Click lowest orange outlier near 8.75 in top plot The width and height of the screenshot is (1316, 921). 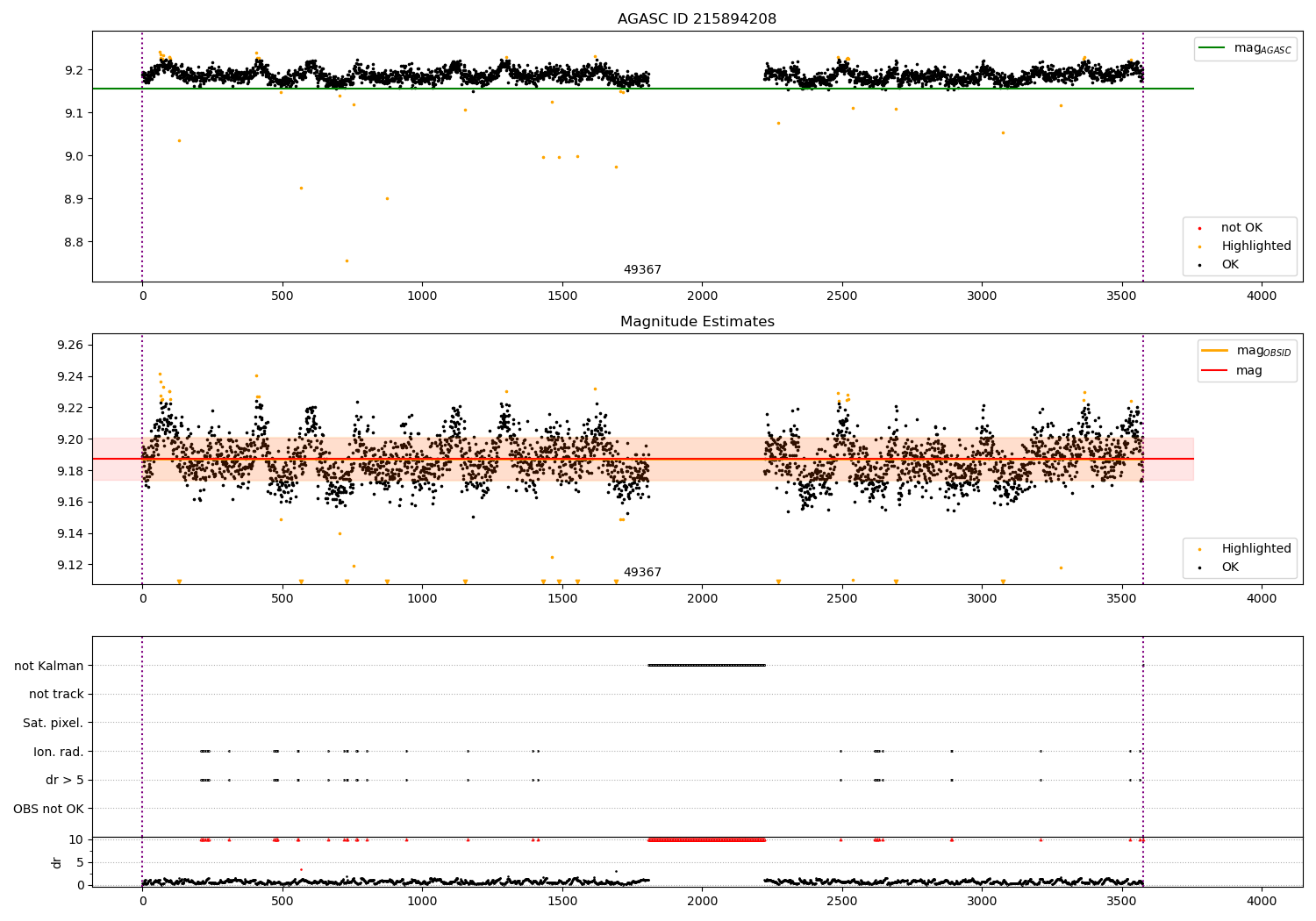coord(347,261)
